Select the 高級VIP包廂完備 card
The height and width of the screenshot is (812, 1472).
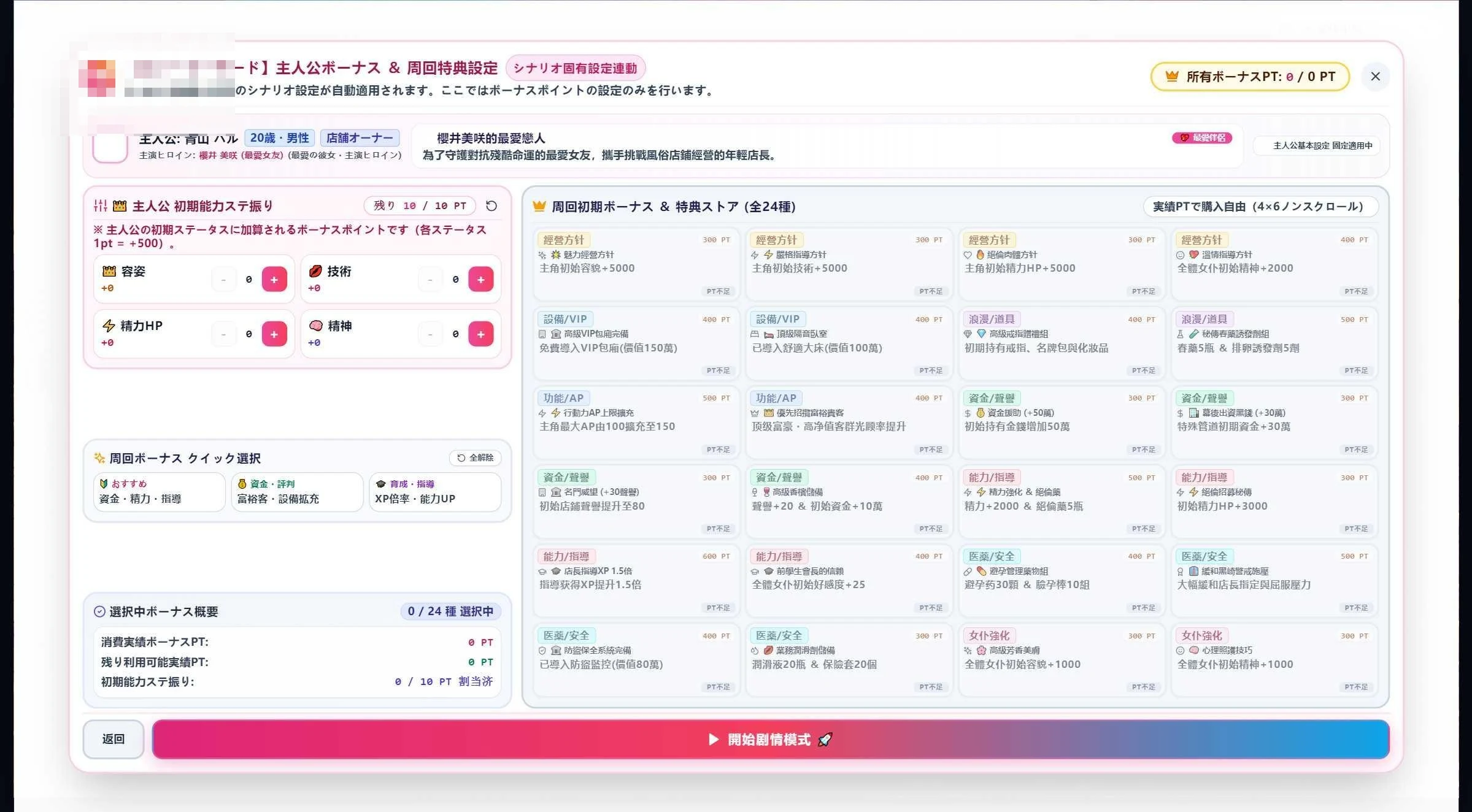(x=636, y=343)
